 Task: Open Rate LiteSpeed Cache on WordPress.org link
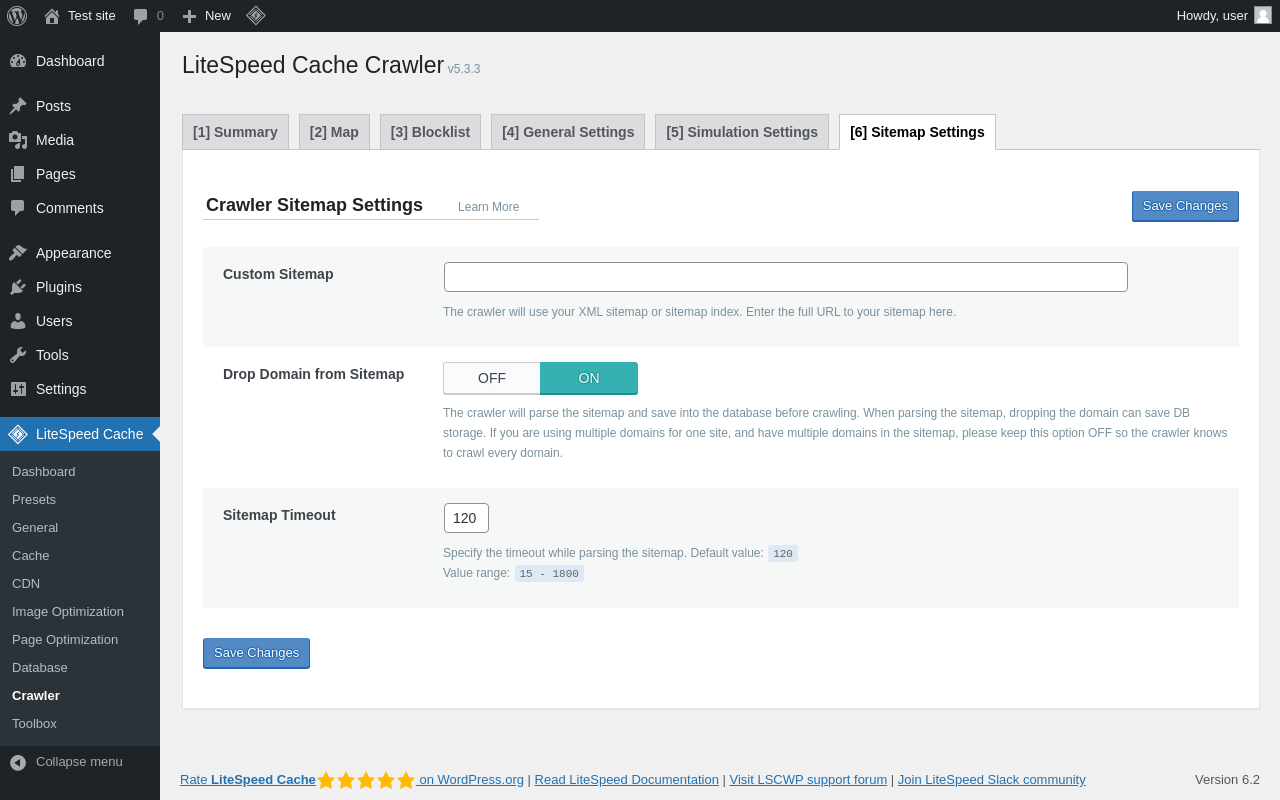coord(352,780)
